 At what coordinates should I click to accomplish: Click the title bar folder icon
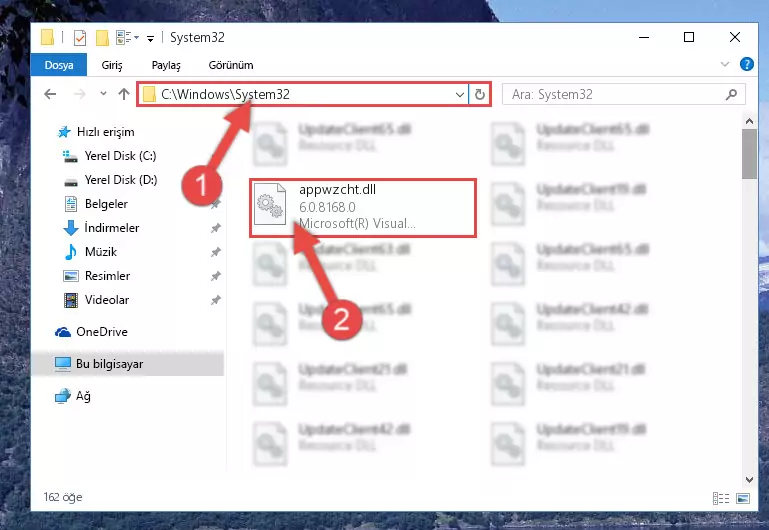pos(48,37)
